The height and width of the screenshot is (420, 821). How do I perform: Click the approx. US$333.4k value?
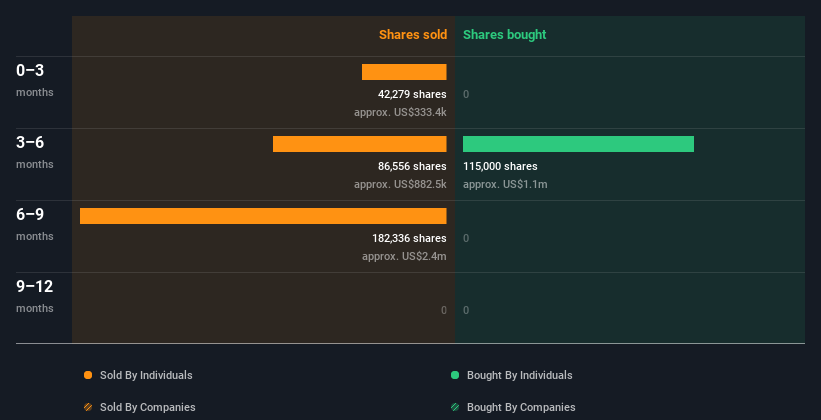[400, 112]
